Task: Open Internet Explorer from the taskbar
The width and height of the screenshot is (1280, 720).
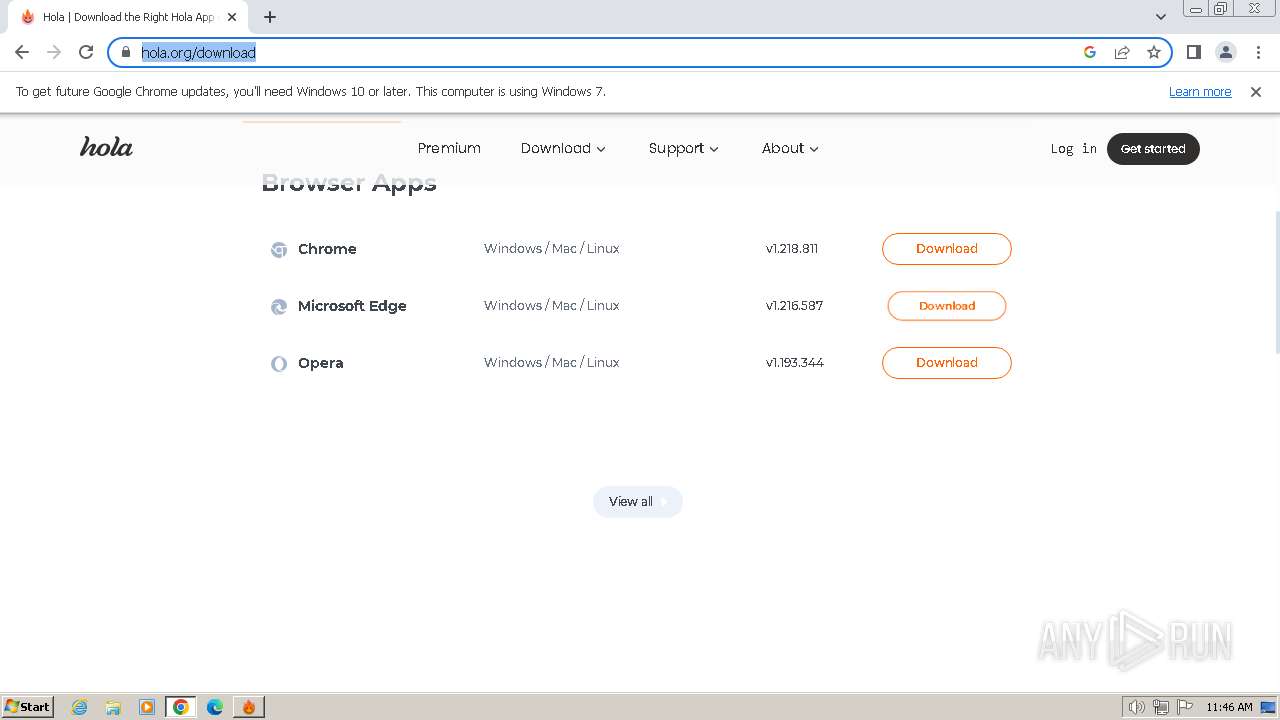Action: coord(80,707)
